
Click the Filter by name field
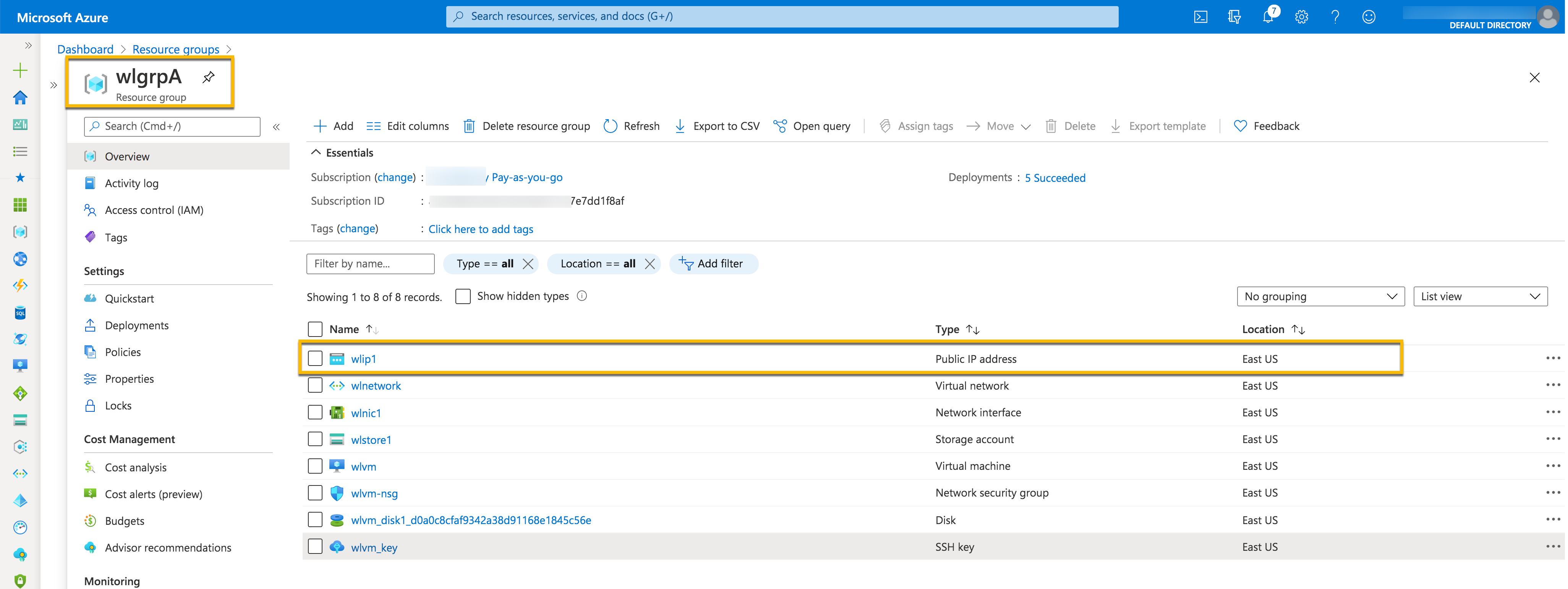370,264
